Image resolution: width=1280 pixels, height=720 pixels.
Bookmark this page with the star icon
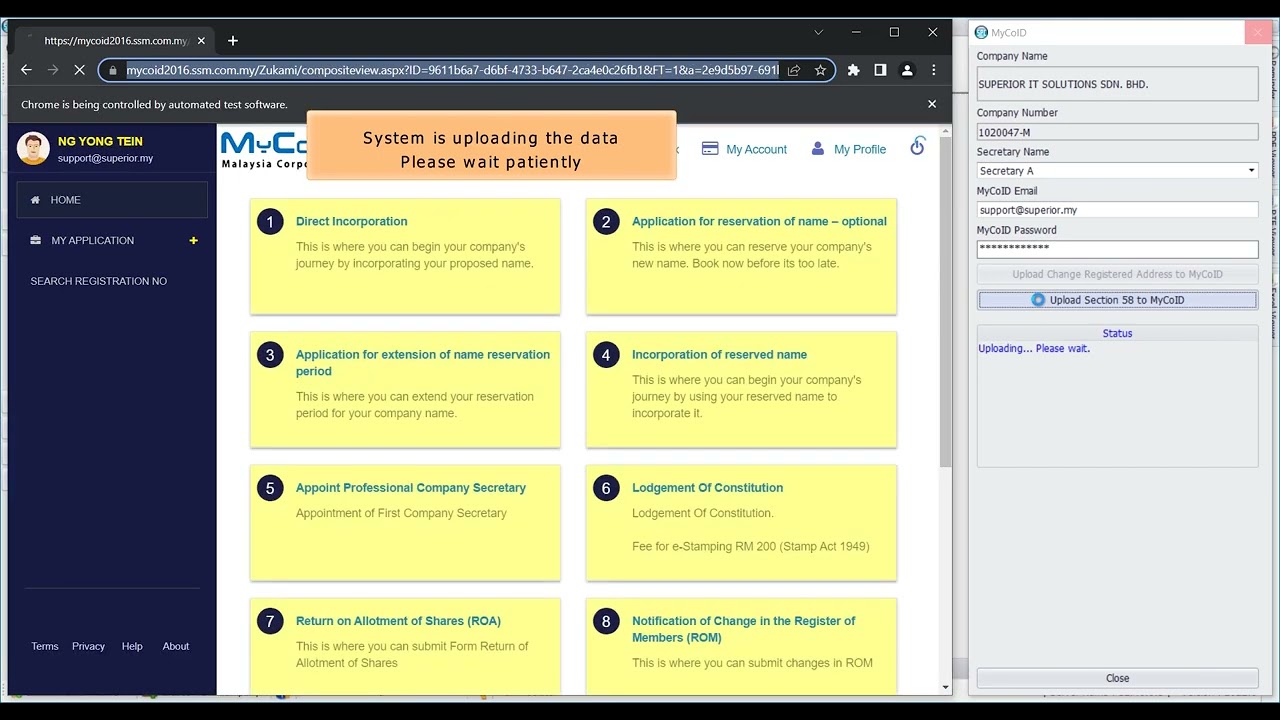click(x=820, y=70)
